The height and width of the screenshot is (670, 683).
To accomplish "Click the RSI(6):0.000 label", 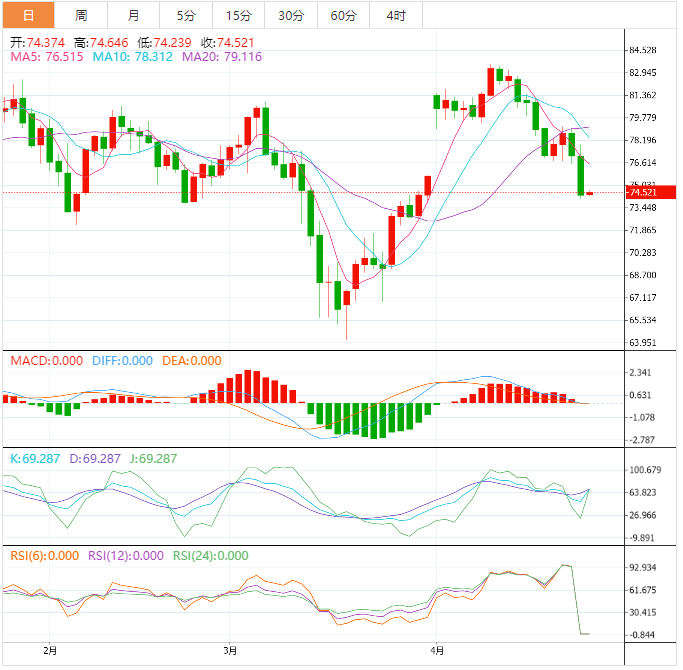I will click(45, 556).
